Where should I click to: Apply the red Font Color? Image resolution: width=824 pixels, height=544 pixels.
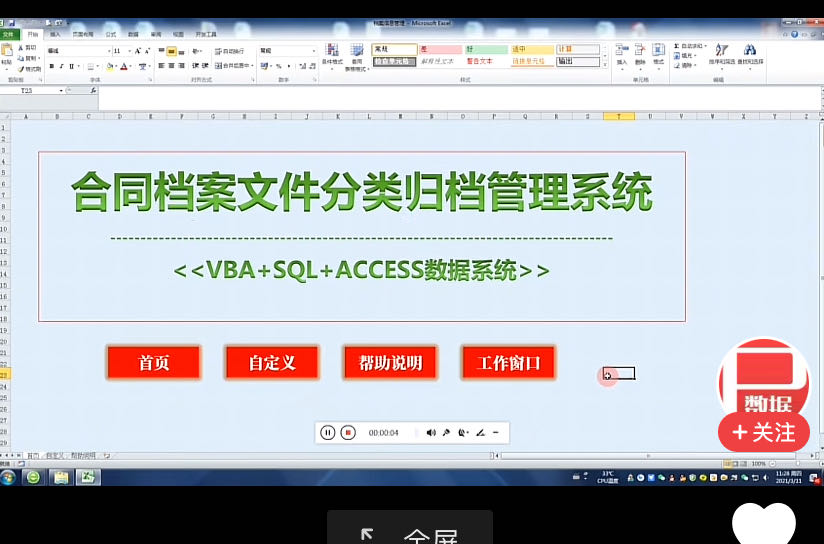124,66
